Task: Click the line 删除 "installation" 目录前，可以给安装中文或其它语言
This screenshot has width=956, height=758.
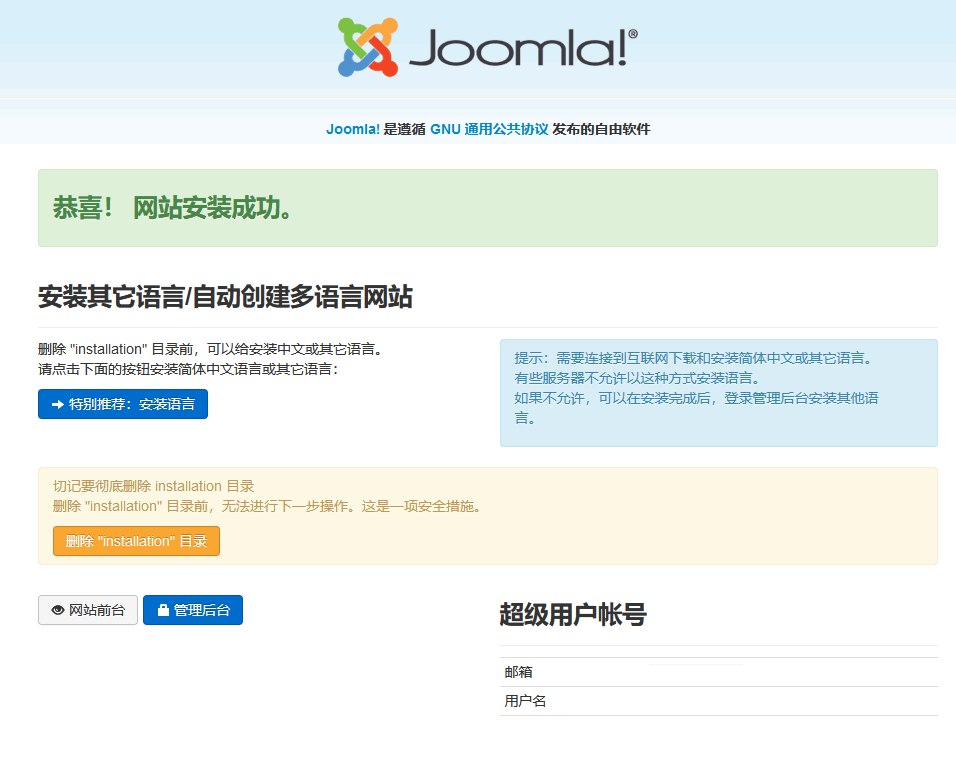Action: (210, 349)
